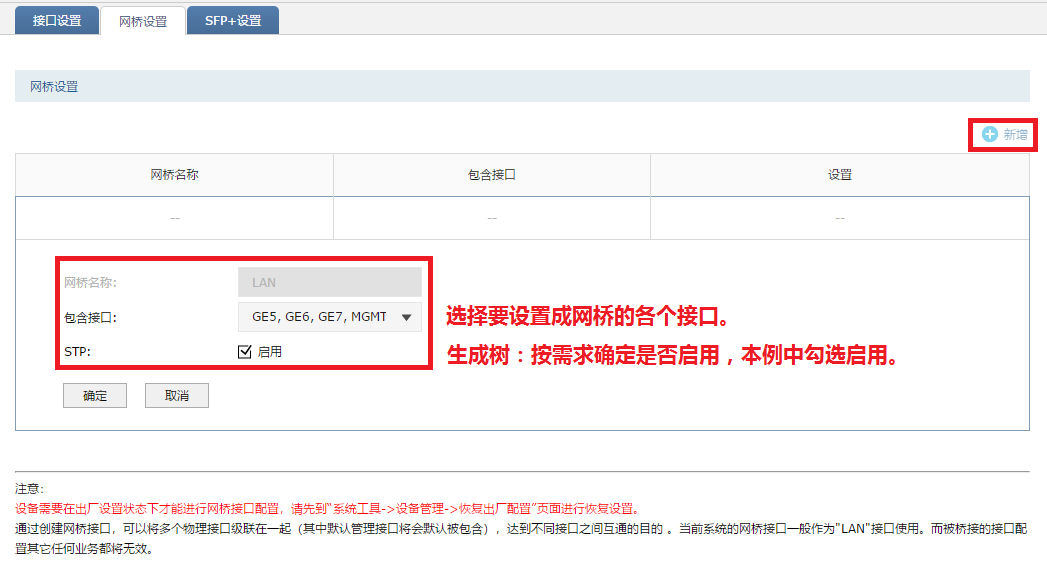Click the 包含接口 column header

(x=492, y=175)
